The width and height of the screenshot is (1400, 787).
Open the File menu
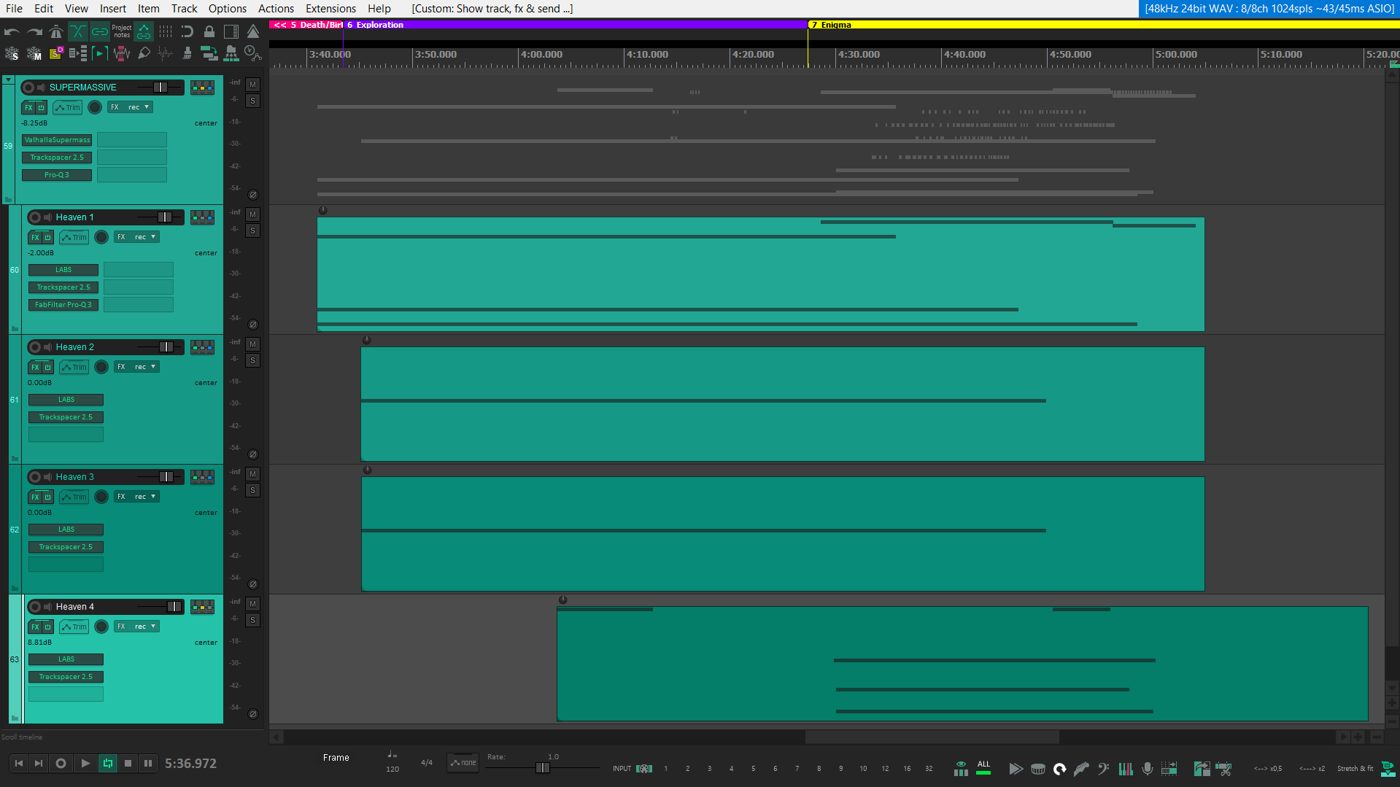click(x=14, y=8)
